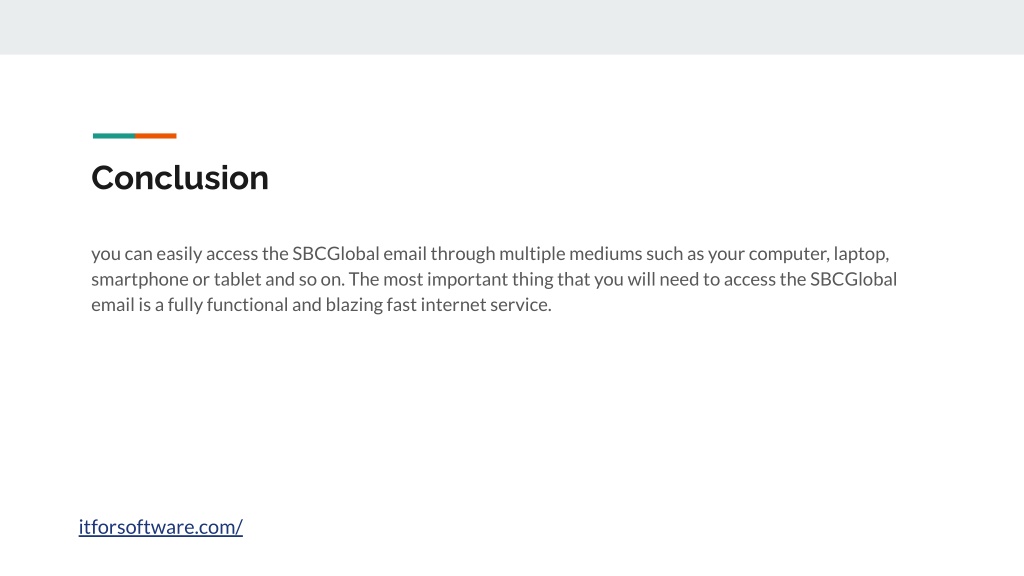The height and width of the screenshot is (576, 1024).
Task: Click 'SBCGlobal' ending the second text line
Action: click(854, 279)
